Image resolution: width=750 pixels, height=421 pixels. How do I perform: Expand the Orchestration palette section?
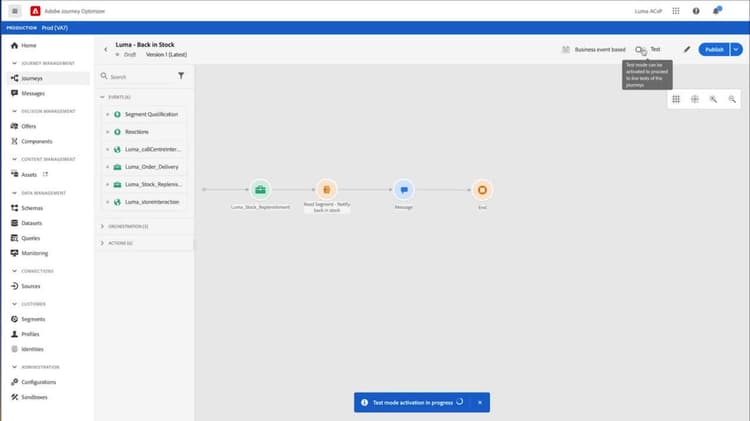point(102,226)
